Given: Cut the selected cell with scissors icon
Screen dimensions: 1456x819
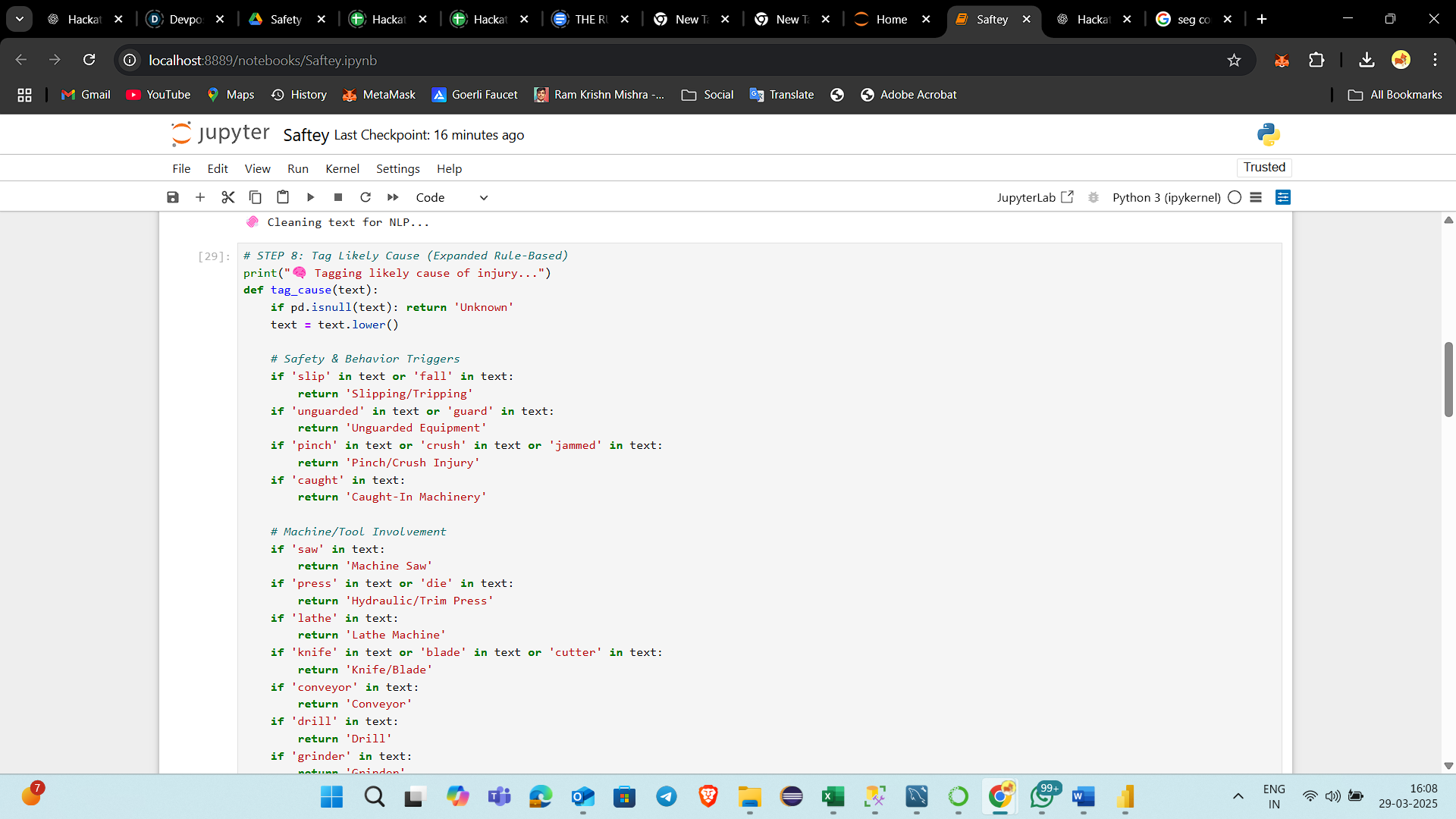Looking at the screenshot, I should (x=227, y=197).
